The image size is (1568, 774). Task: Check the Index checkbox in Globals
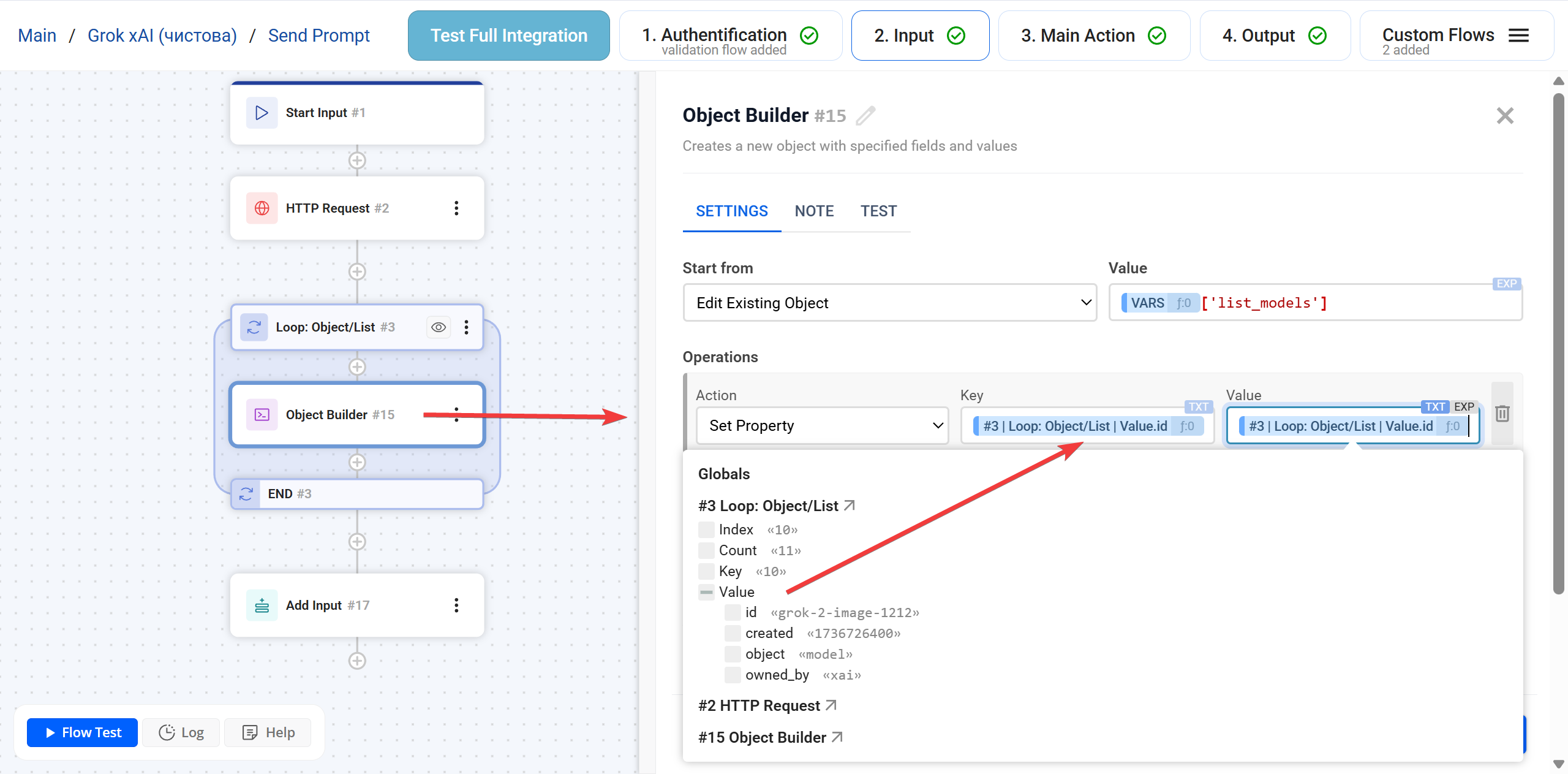pos(706,529)
